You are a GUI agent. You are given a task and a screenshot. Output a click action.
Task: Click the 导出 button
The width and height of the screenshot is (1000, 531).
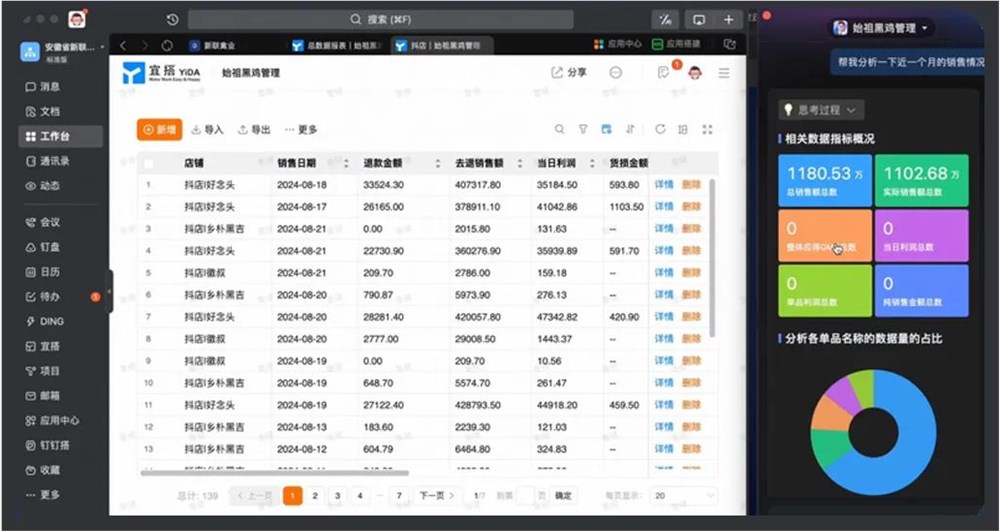[x=254, y=130]
